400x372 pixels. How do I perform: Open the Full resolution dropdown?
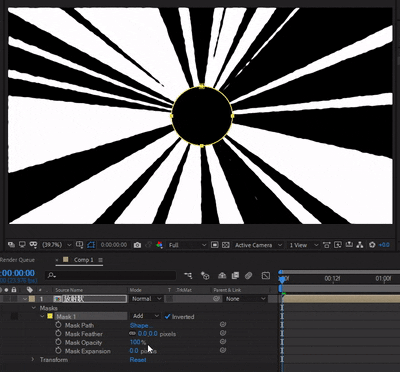[x=187, y=245]
